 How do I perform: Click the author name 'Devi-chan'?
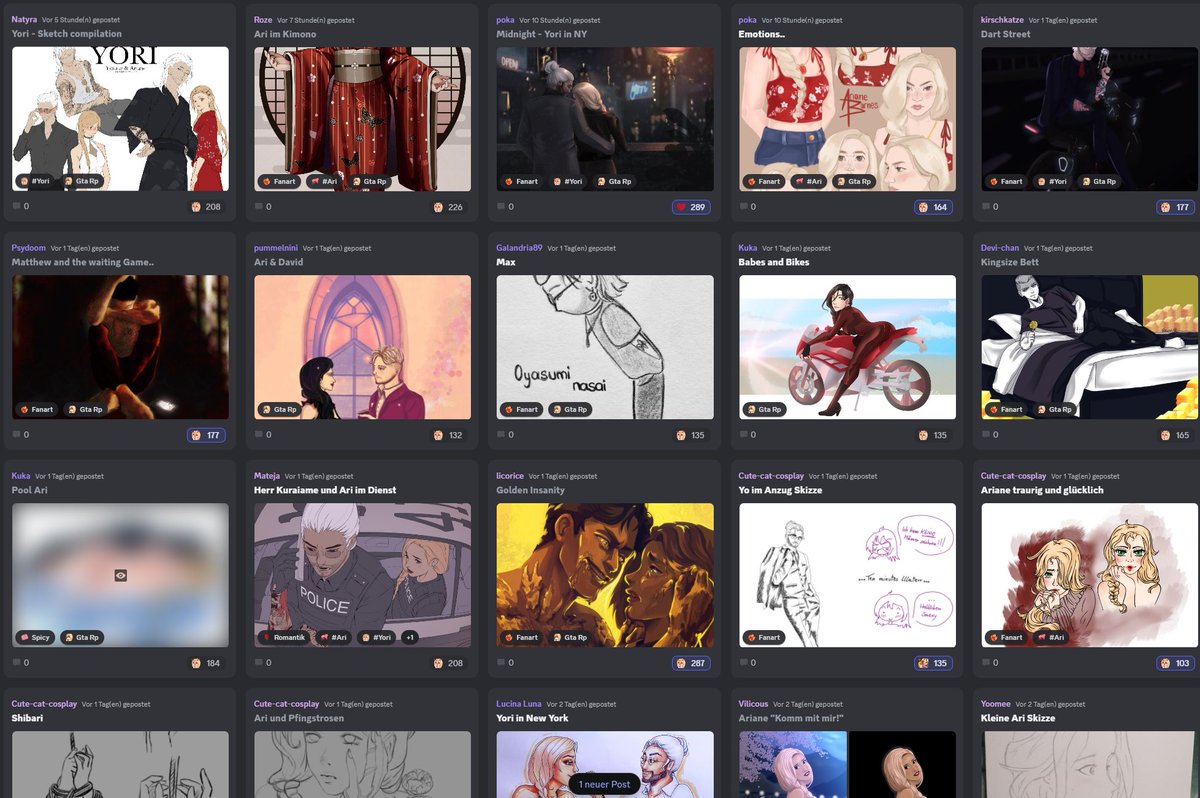[1000, 248]
